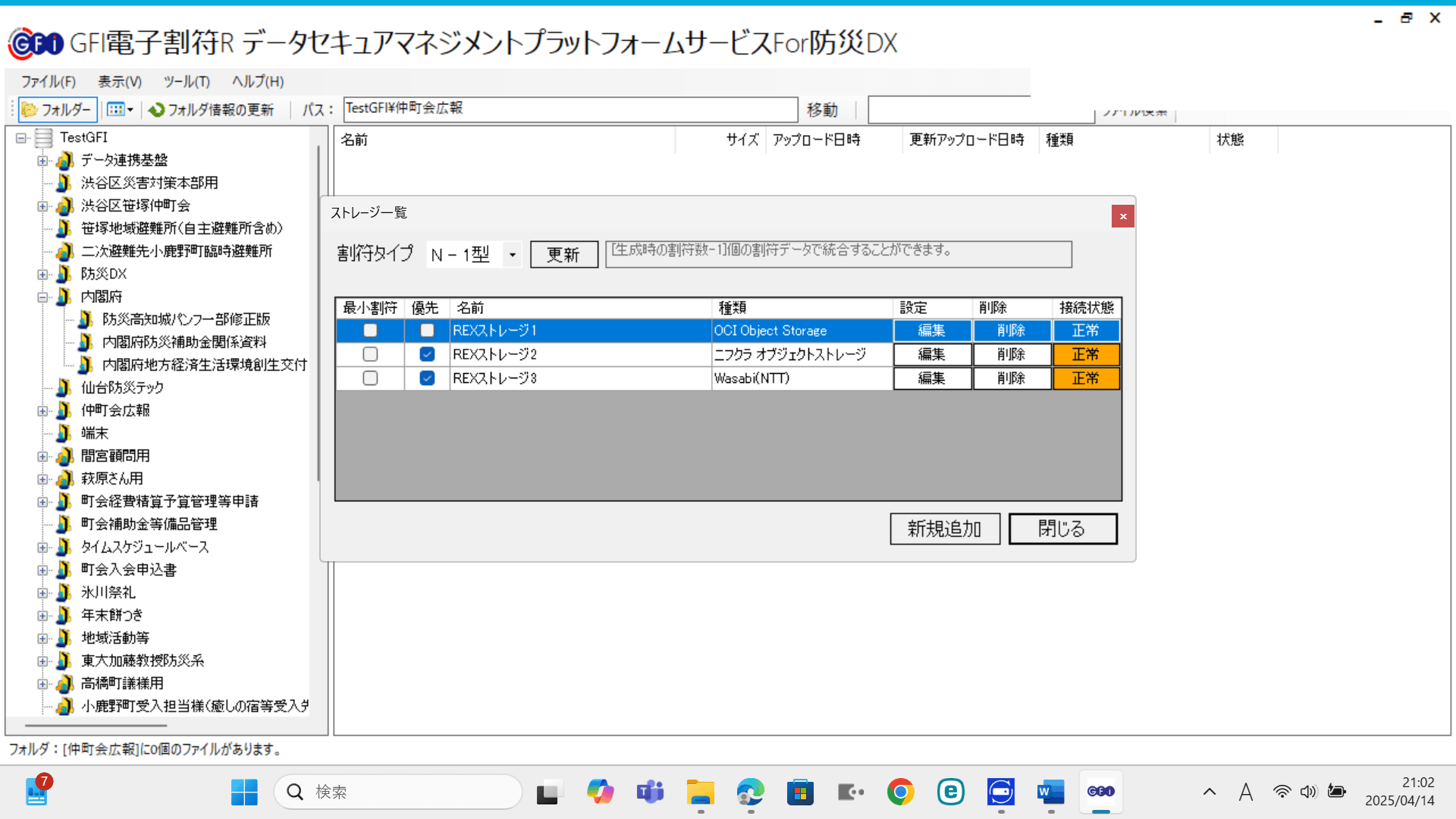Click 編集 button for REXストレージ2

[932, 354]
